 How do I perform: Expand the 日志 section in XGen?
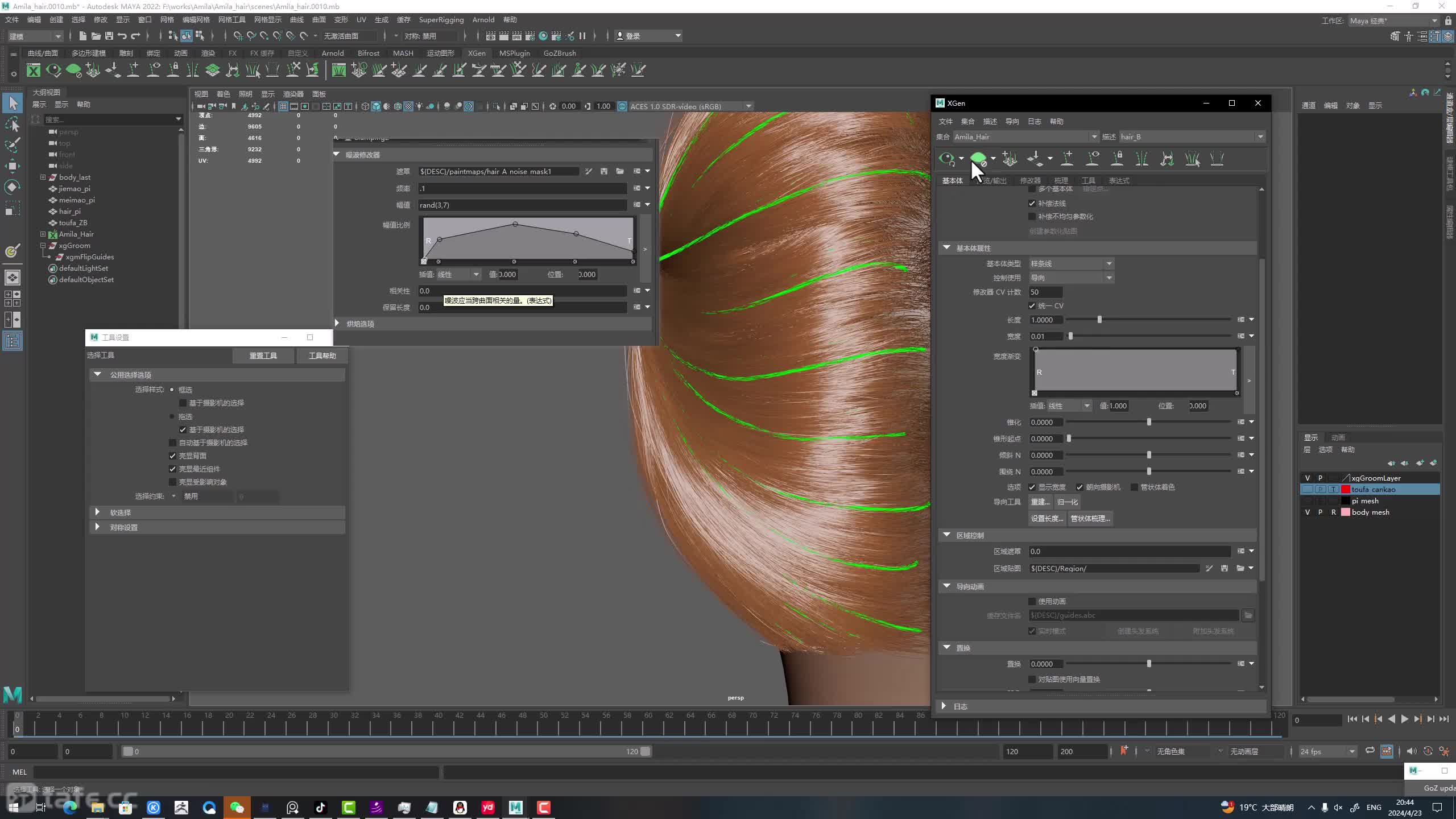[944, 706]
